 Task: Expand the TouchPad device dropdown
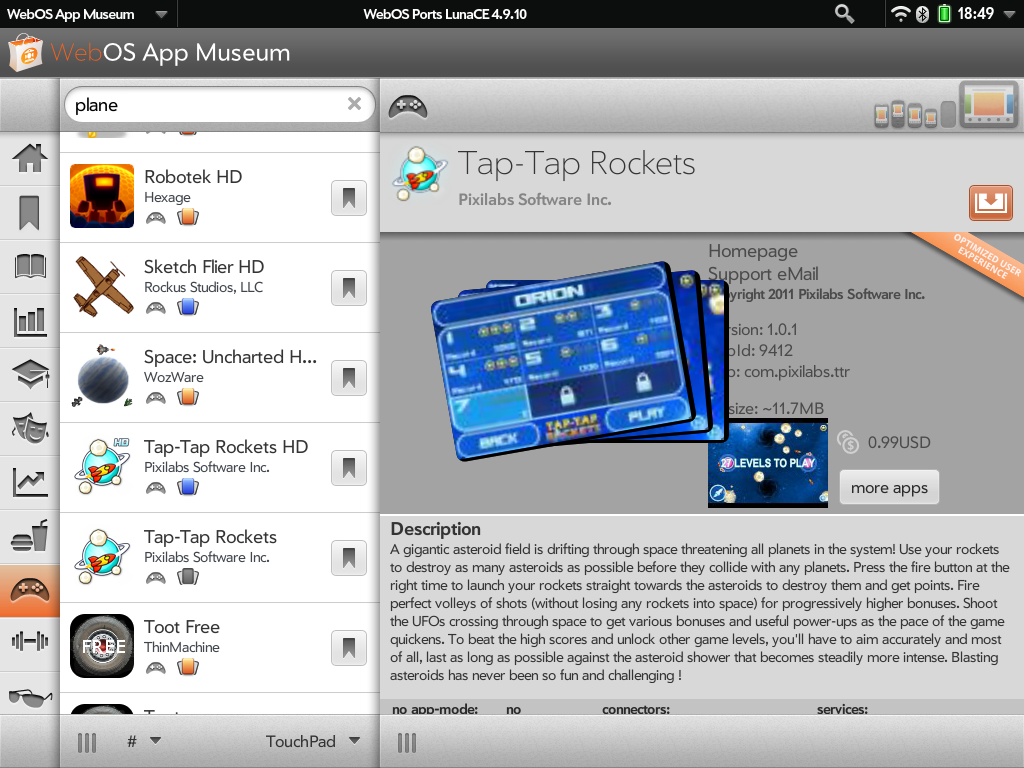point(313,741)
